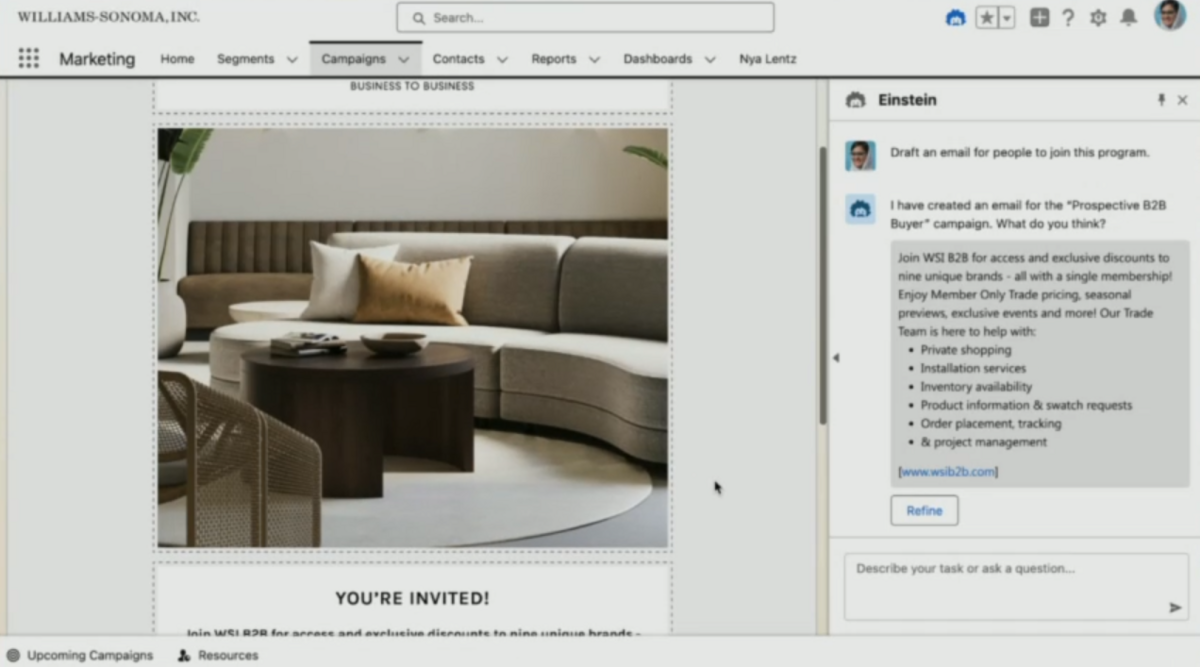Click the 'Inventory availability' bullet
The width and height of the screenshot is (1200, 667).
coord(976,386)
